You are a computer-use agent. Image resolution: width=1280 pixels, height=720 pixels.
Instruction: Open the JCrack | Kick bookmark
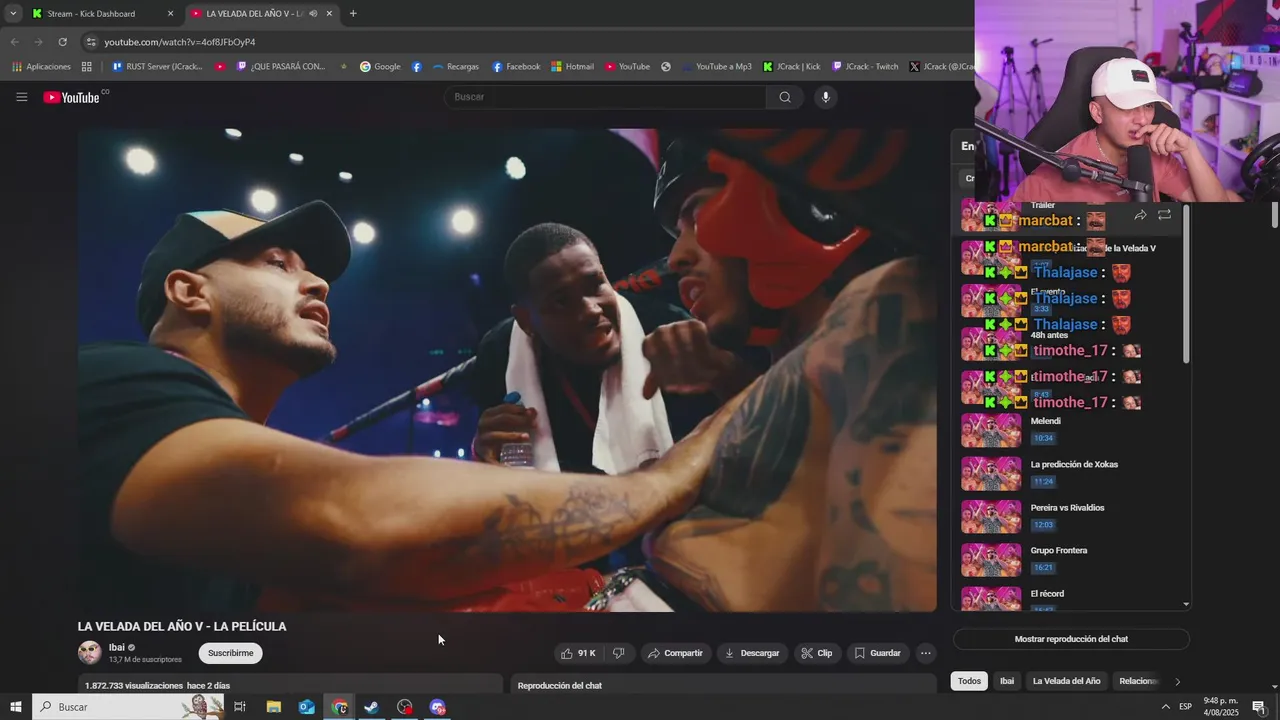[x=791, y=67]
